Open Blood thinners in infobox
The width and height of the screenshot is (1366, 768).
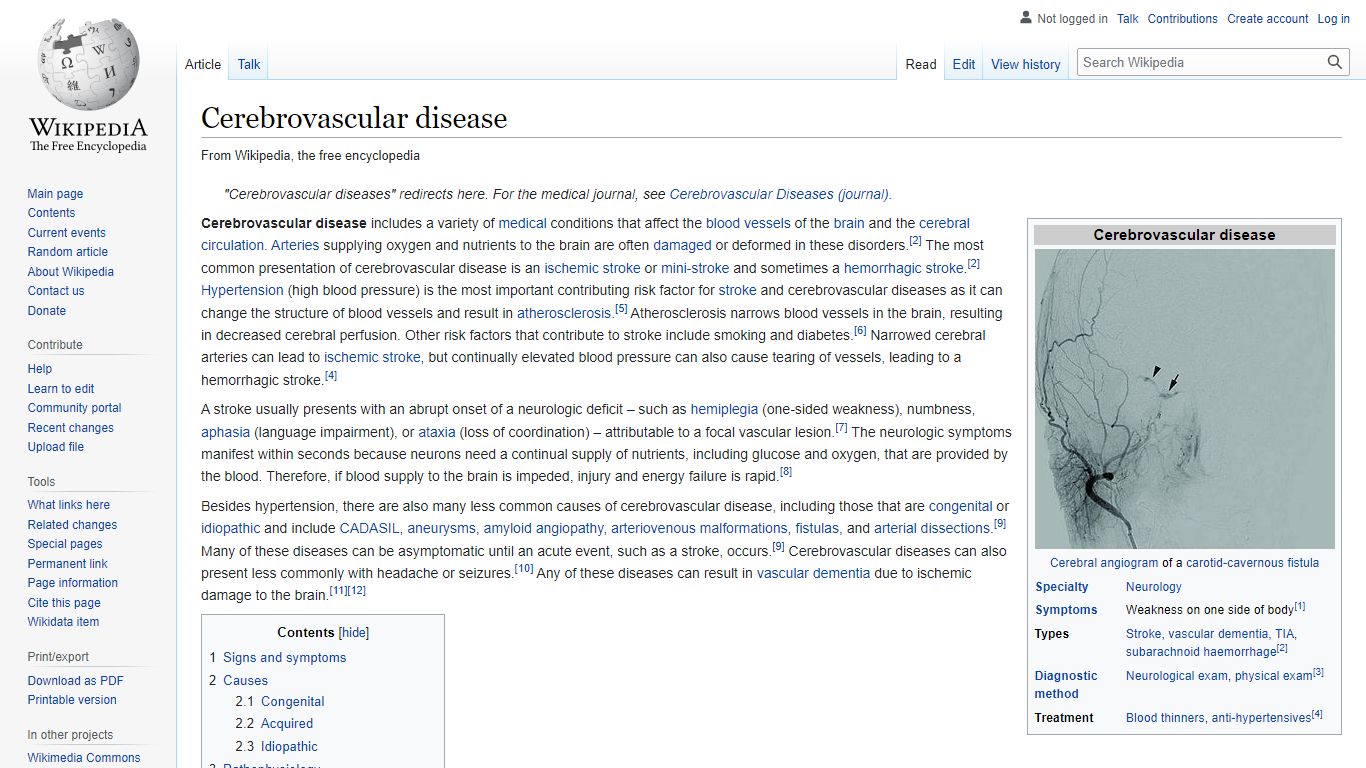point(1165,718)
